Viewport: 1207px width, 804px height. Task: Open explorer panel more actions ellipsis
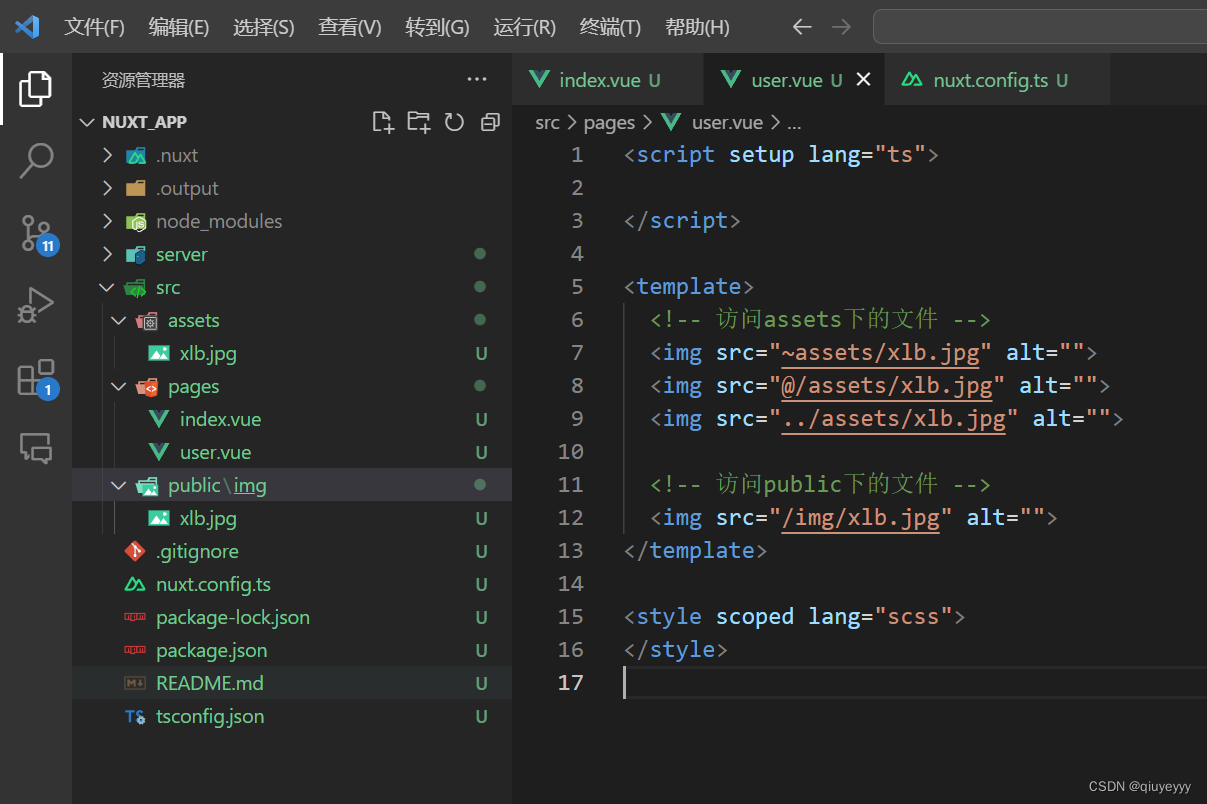point(477,80)
